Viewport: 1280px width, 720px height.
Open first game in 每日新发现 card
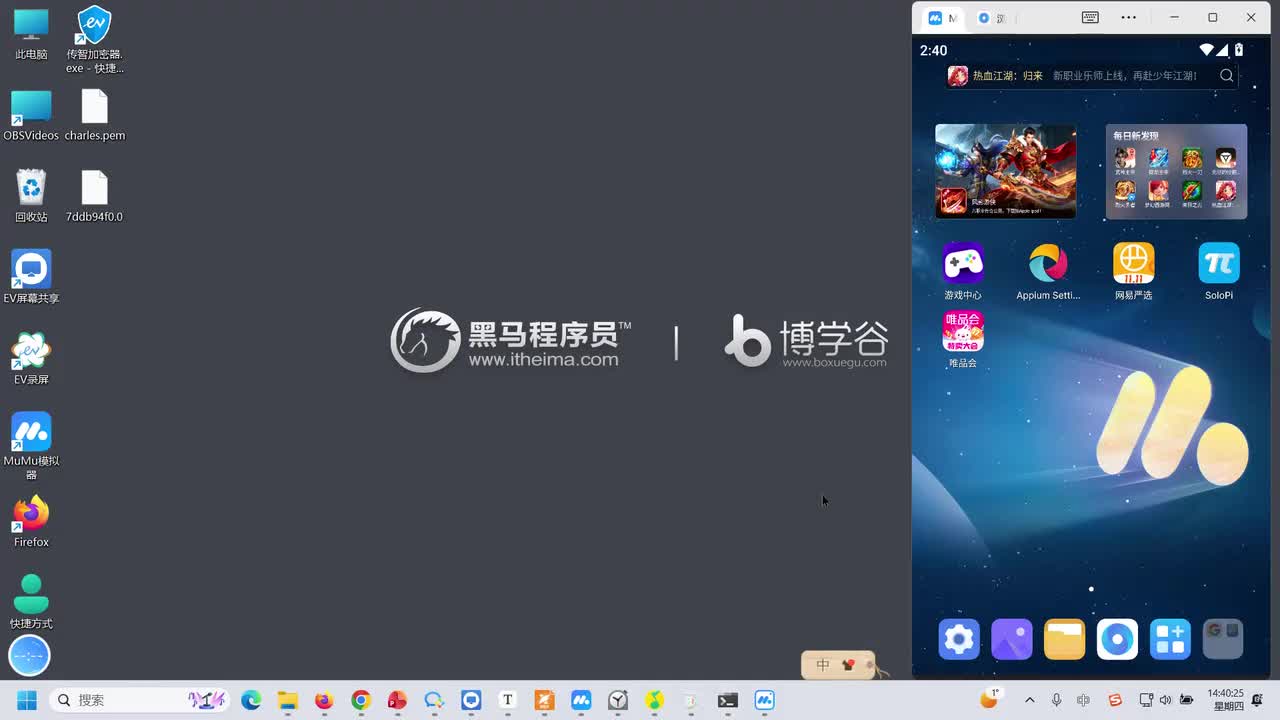1125,160
